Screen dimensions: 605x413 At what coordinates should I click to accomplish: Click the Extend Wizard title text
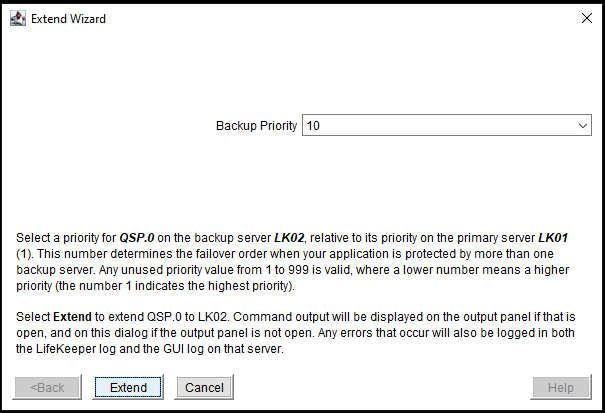click(x=69, y=18)
